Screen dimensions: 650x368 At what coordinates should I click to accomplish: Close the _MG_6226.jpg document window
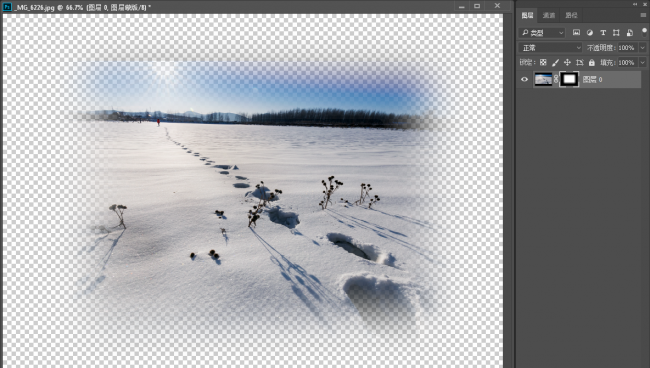[x=497, y=6]
